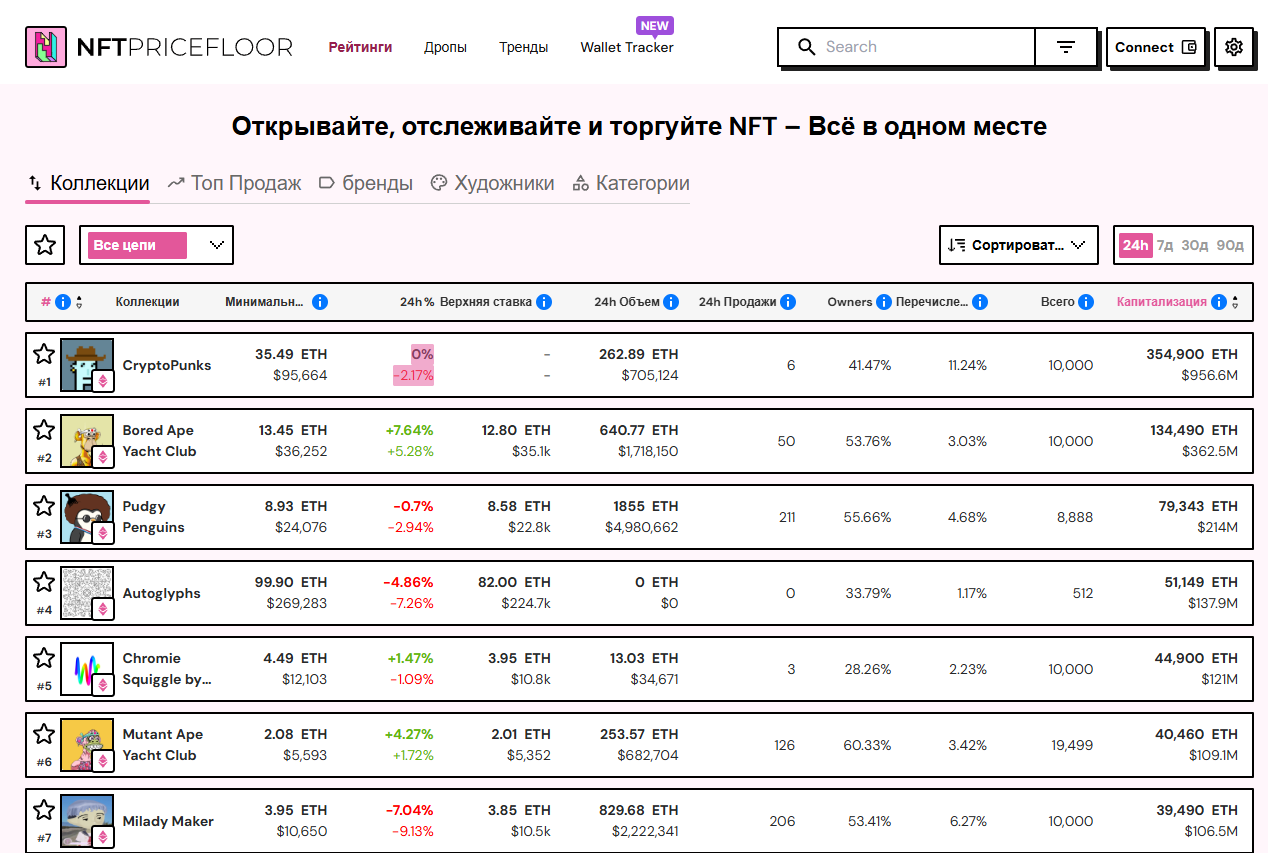The height and width of the screenshot is (853, 1268).
Task: Show info for Owners column
Action: (884, 302)
